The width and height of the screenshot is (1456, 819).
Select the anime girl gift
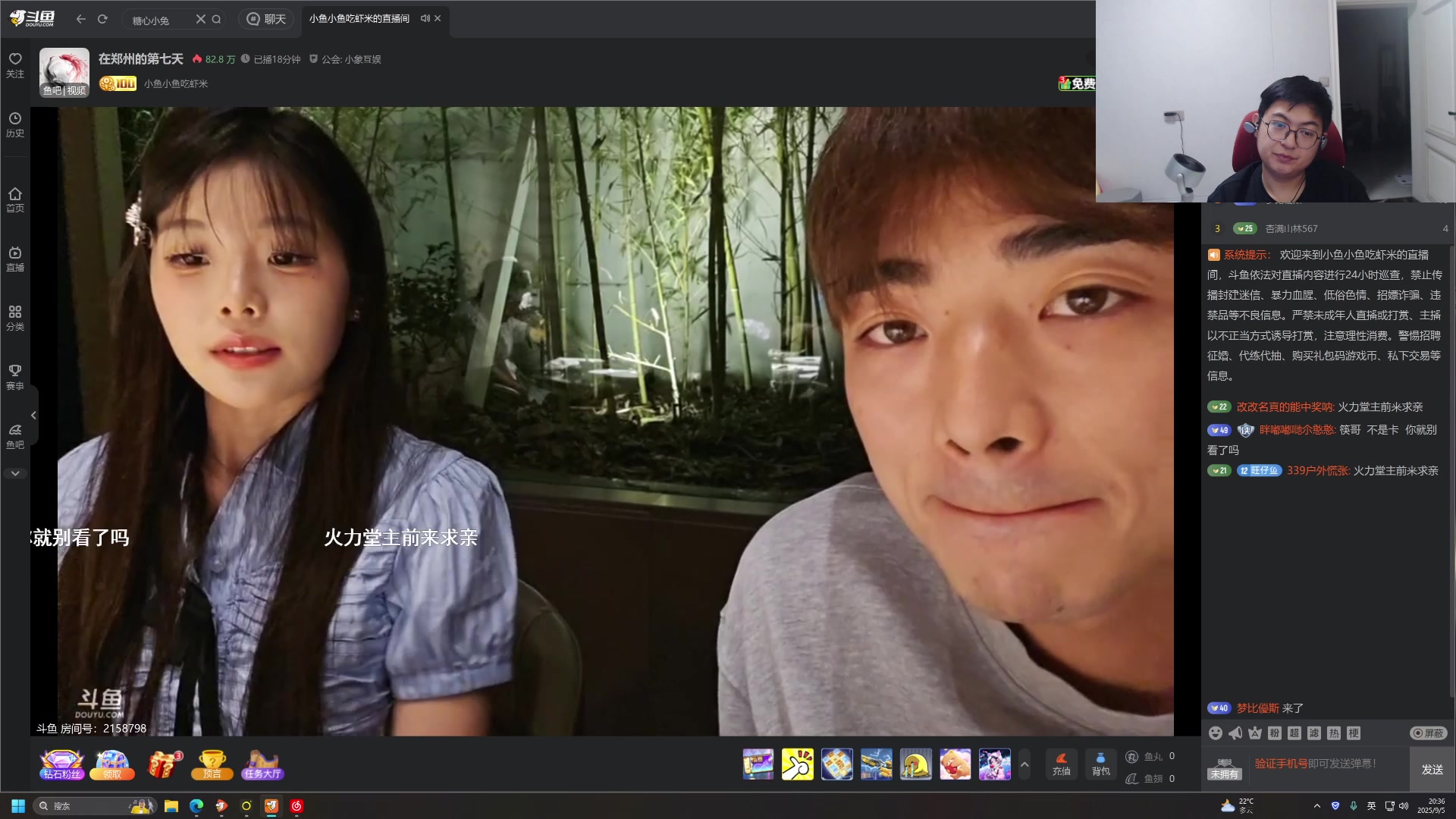(995, 764)
